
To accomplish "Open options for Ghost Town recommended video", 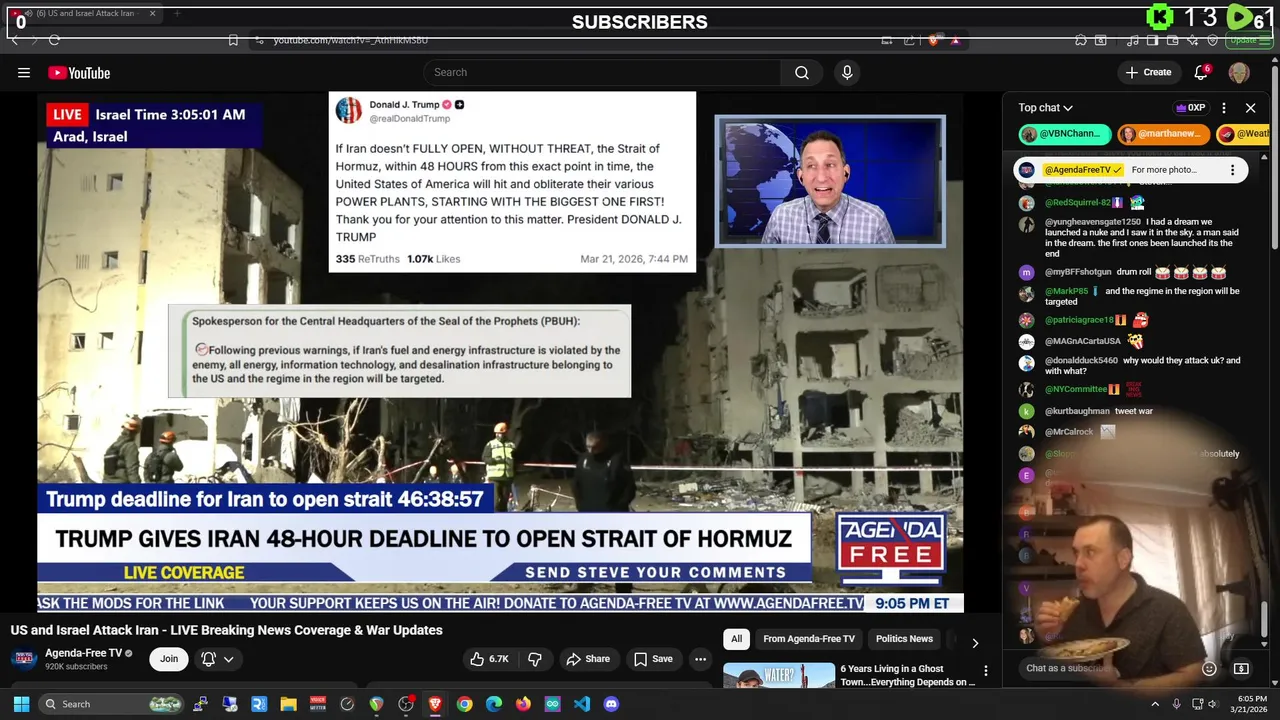I will pos(986,671).
